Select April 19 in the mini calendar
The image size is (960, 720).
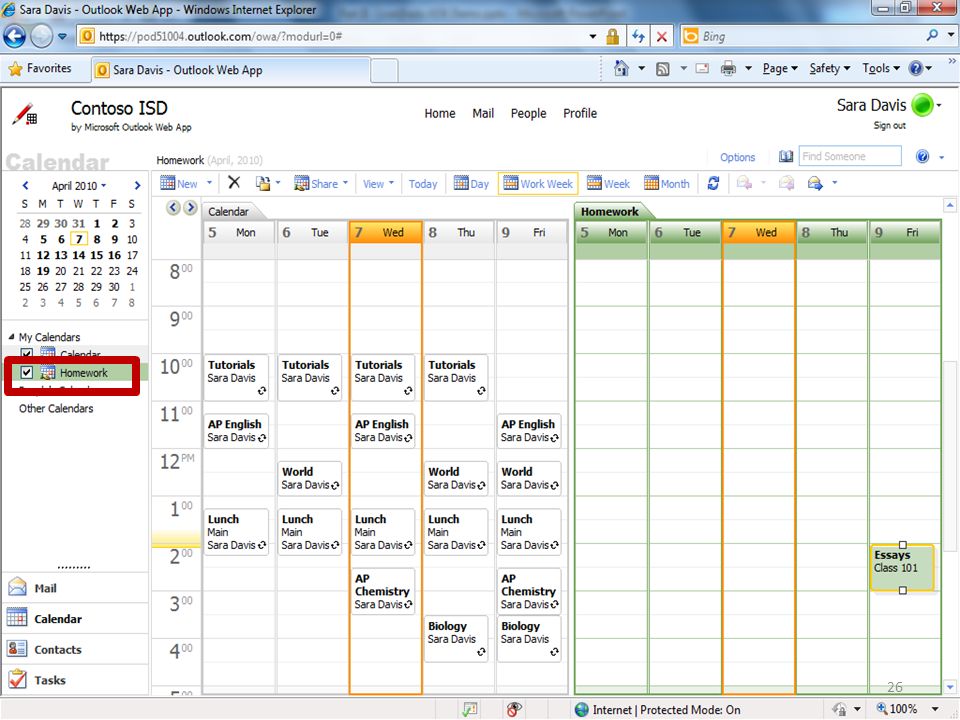(43, 271)
